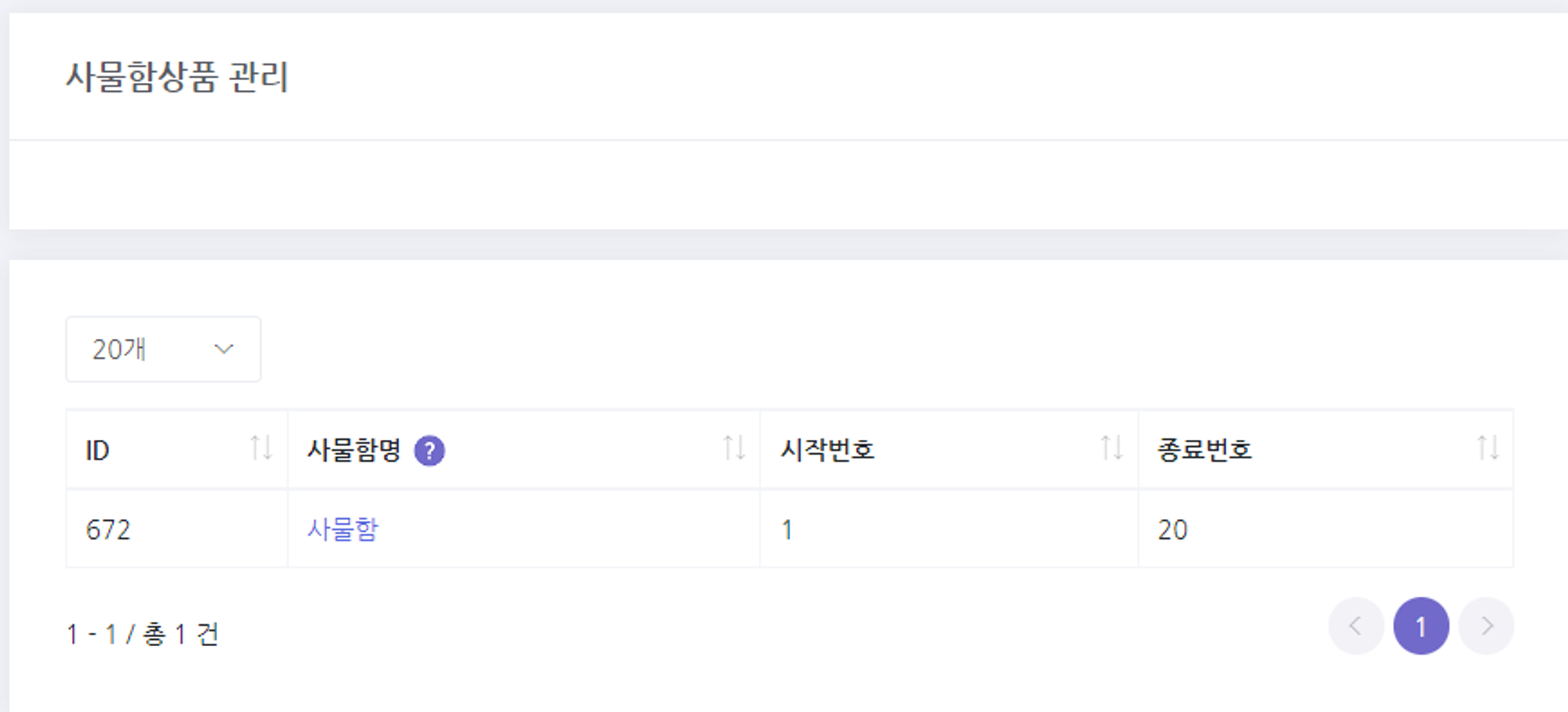Go to the previous page arrow
The width and height of the screenshot is (1568, 712).
click(x=1356, y=626)
